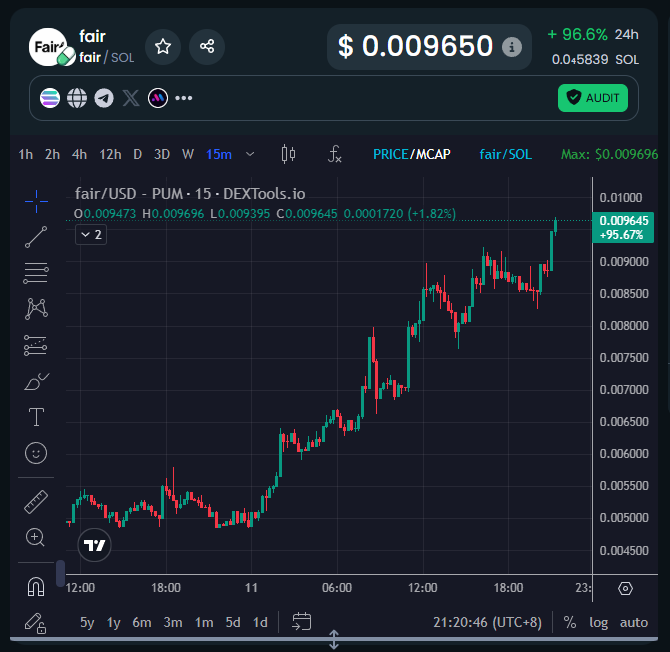Expand the timeframe dropdown chevron
This screenshot has height=652, width=670.
click(x=250, y=154)
